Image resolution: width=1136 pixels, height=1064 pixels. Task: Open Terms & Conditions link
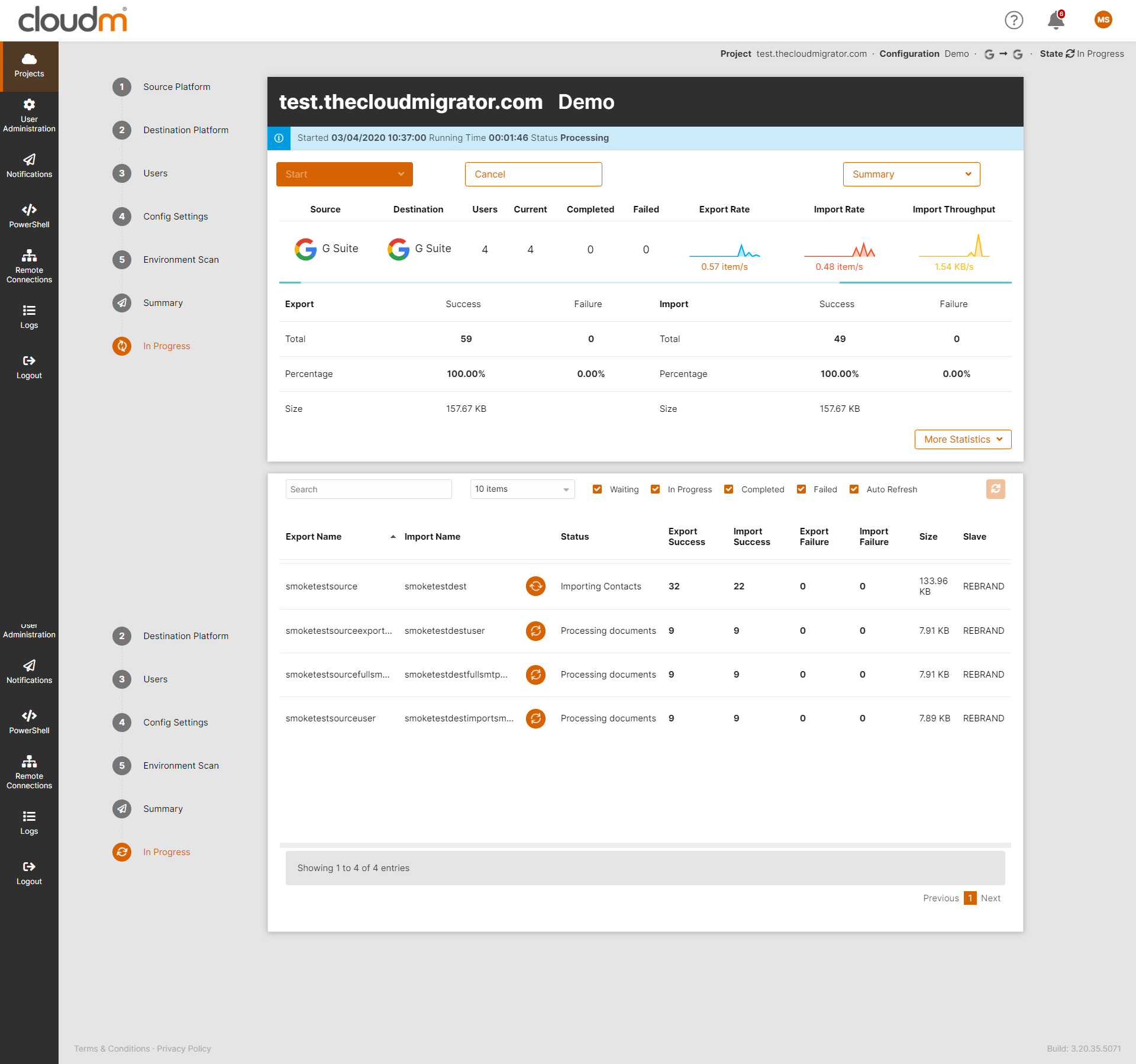point(112,1049)
